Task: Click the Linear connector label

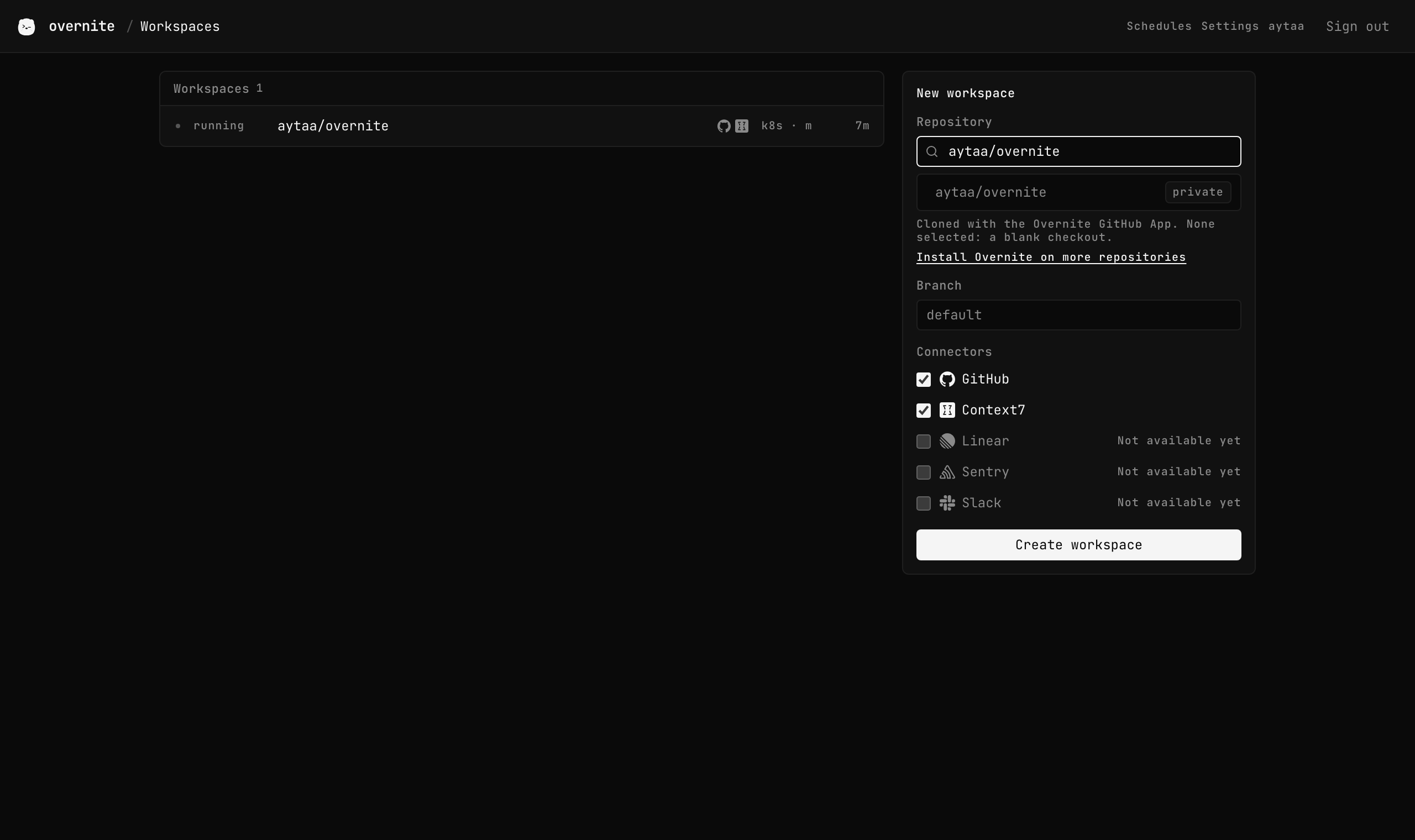Action: click(x=985, y=441)
